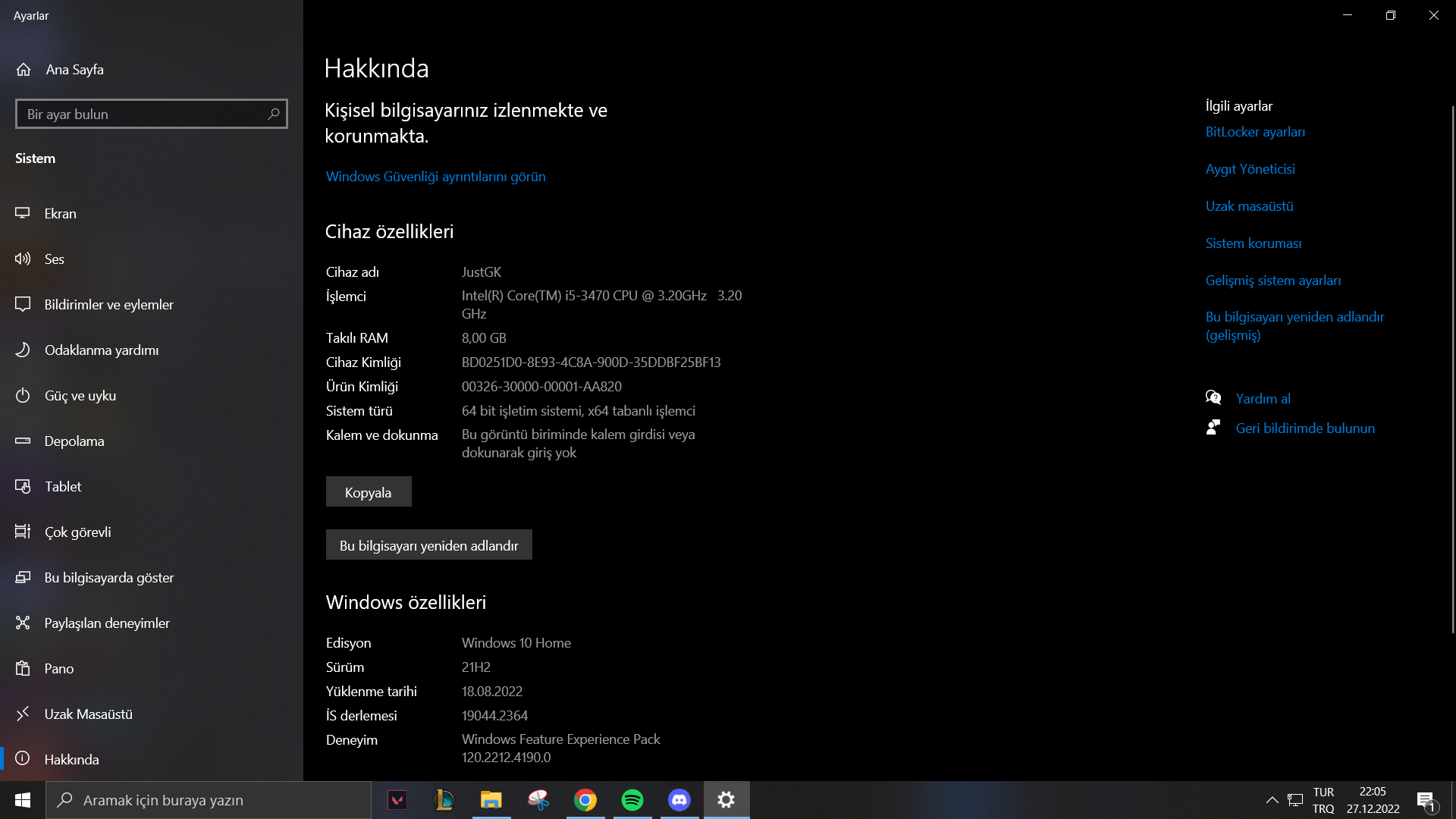The width and height of the screenshot is (1456, 819).
Task: Open Spotify from the taskbar
Action: 632,800
